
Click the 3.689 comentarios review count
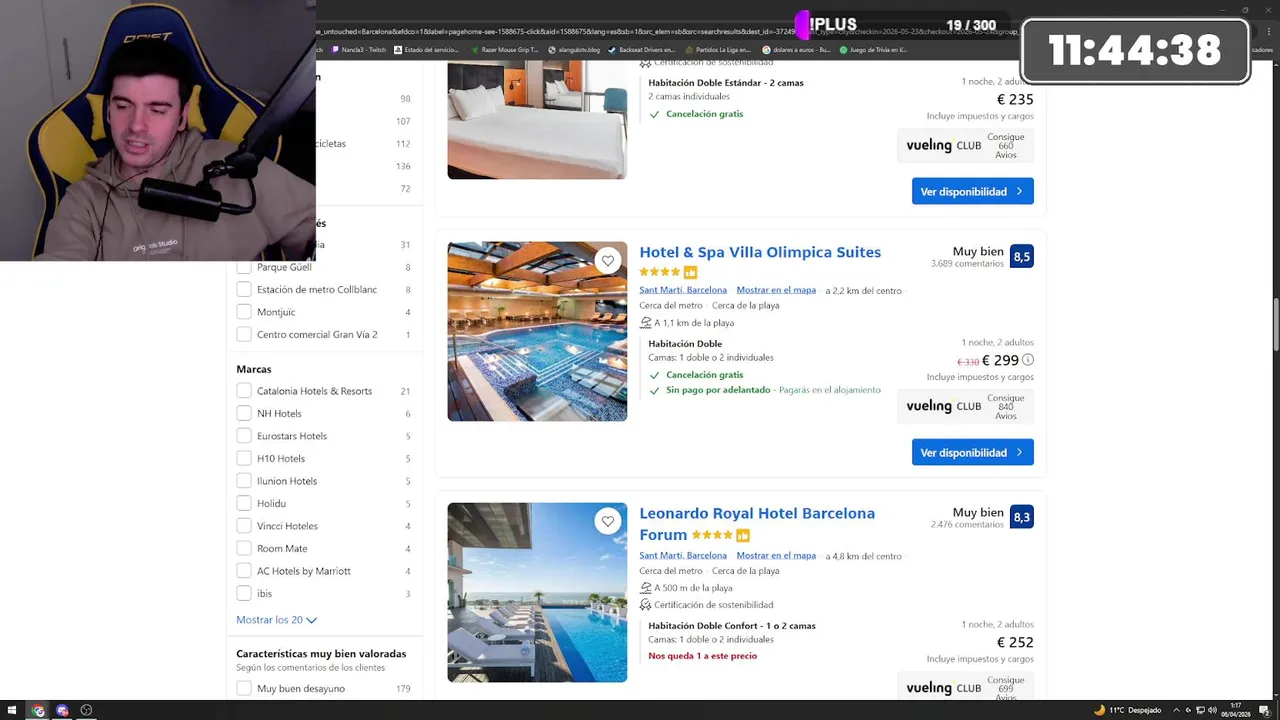[967, 264]
